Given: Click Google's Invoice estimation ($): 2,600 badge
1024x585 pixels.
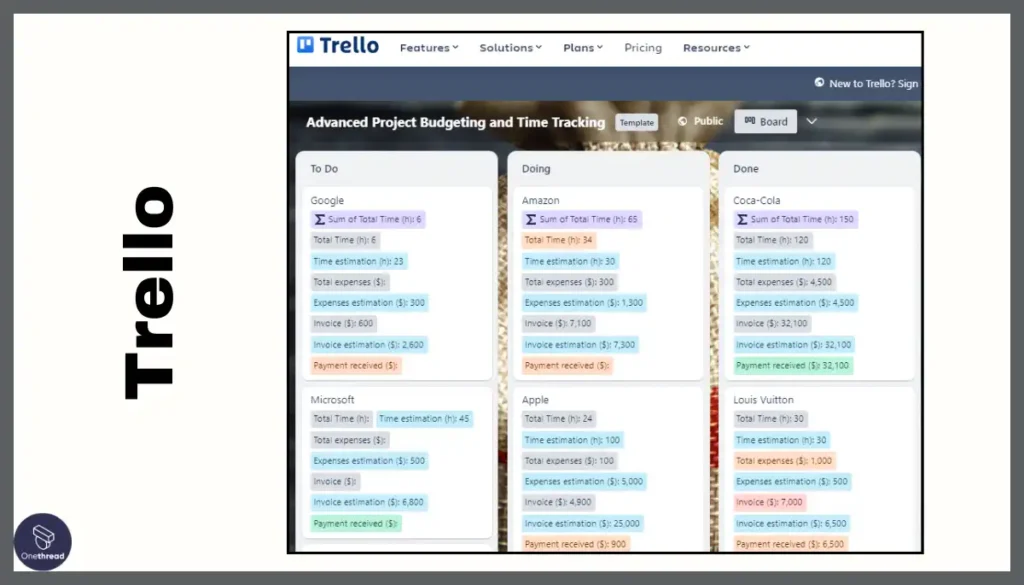Looking at the screenshot, I should click(368, 345).
